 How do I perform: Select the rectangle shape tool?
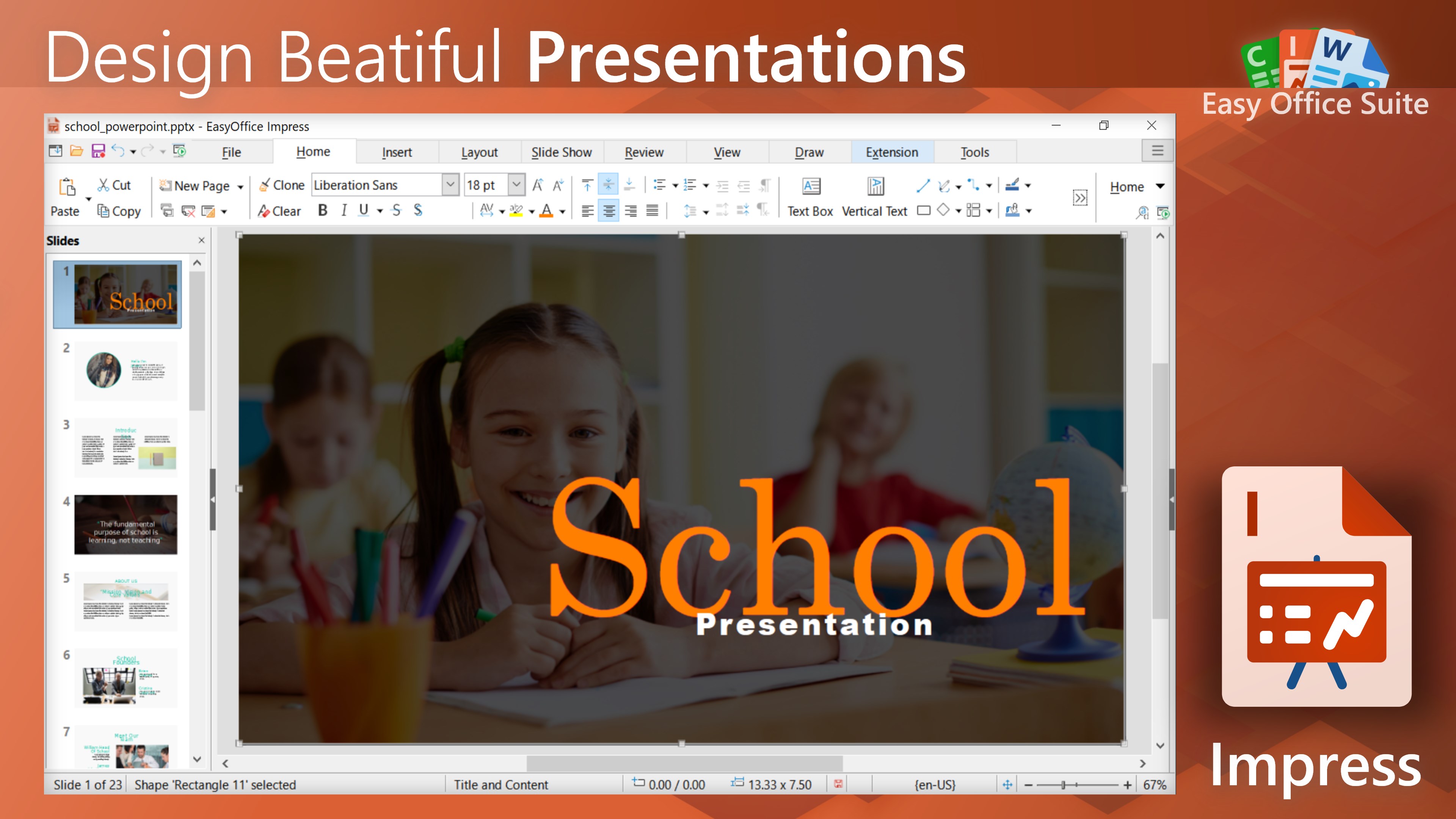click(924, 210)
